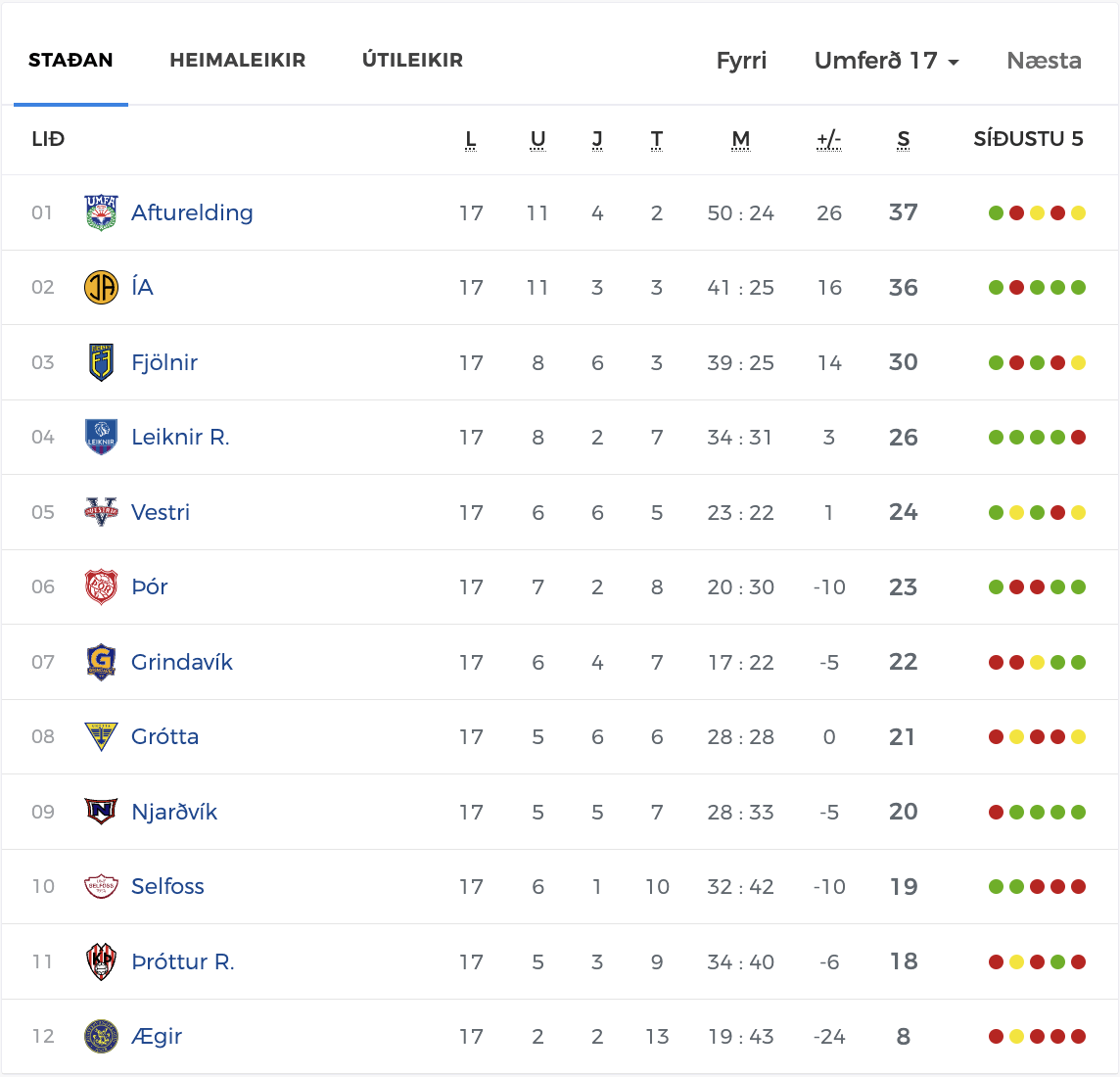The width and height of the screenshot is (1120, 1077).
Task: Open the Þróttur R. team link
Action: point(183,961)
